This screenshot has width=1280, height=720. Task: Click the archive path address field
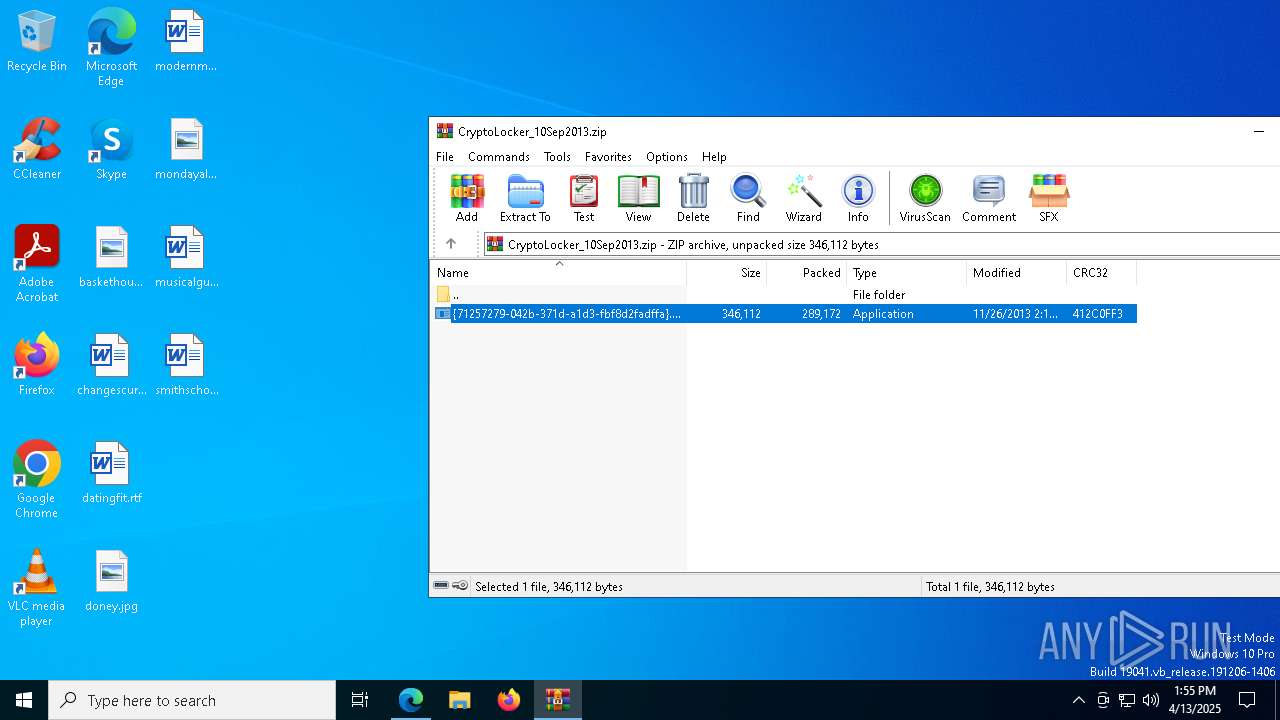click(882, 244)
